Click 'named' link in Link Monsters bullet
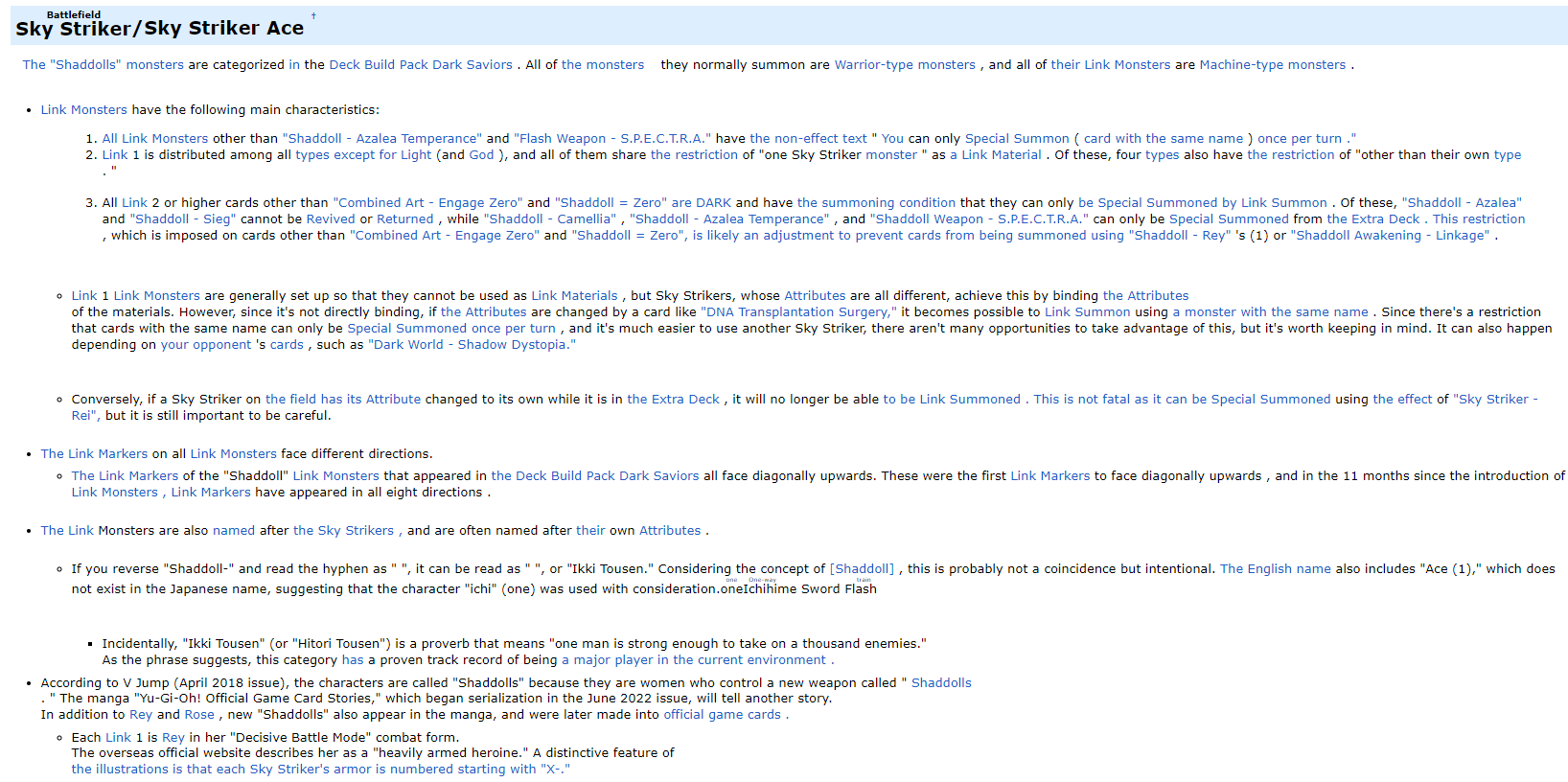The height and width of the screenshot is (782, 1568). pos(234,531)
